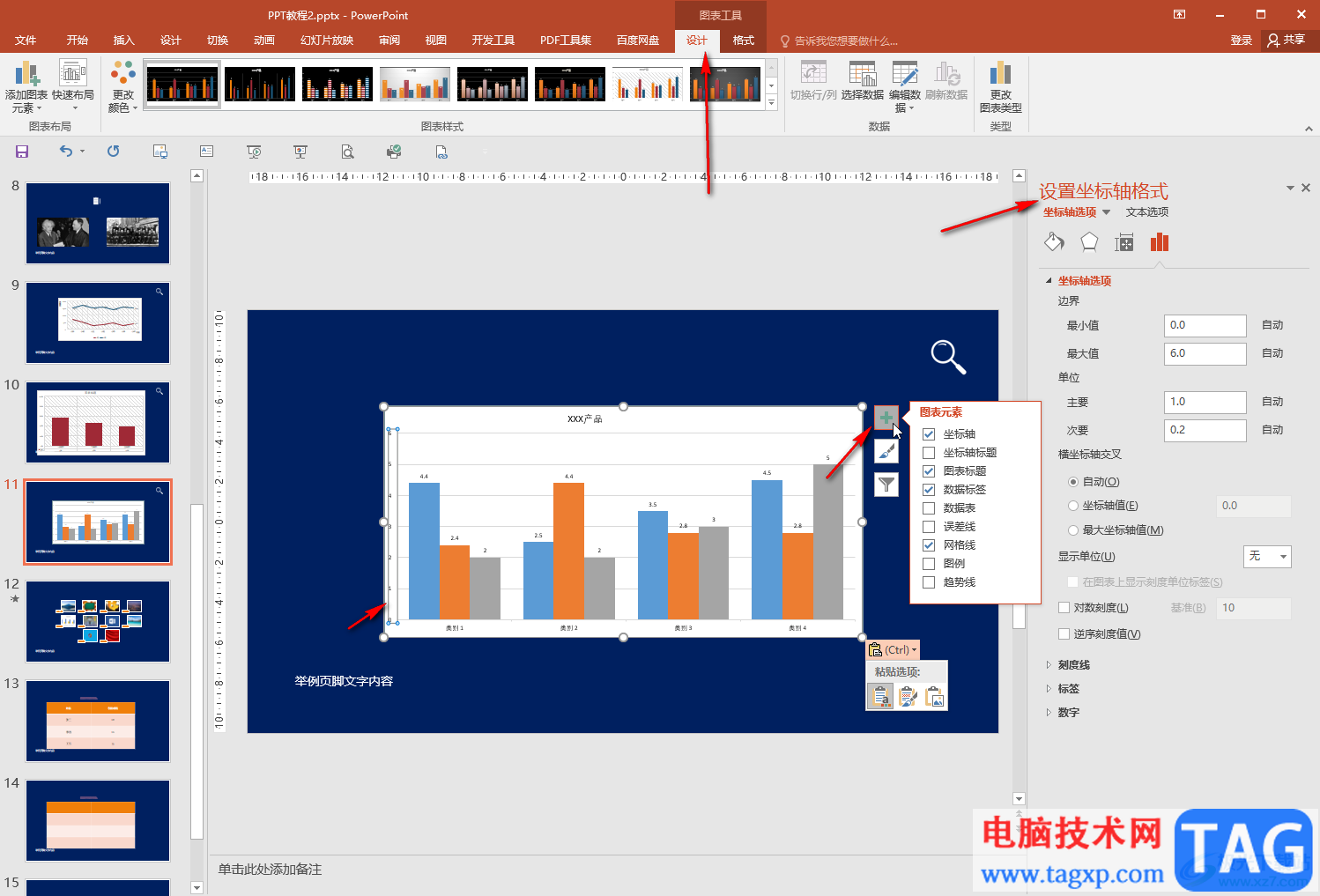This screenshot has height=896, width=1320.
Task: Click the Redo circular arrow icon
Action: (x=113, y=152)
